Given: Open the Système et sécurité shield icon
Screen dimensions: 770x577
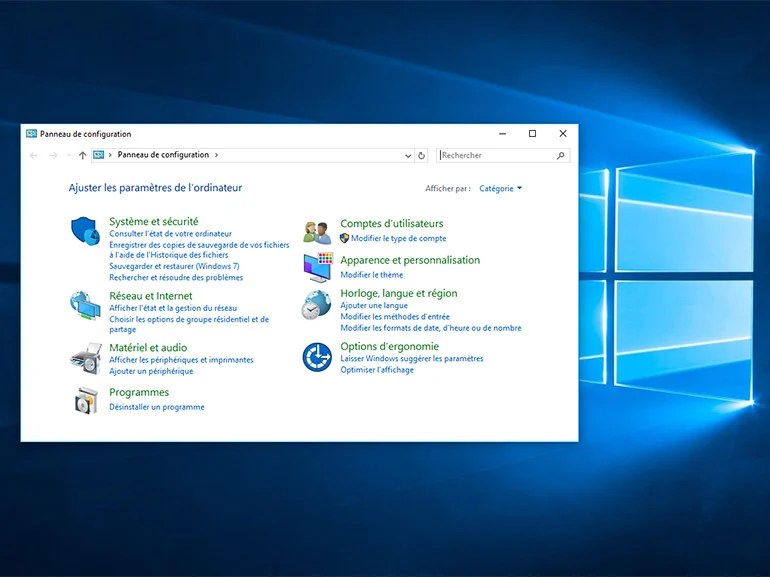Looking at the screenshot, I should click(x=85, y=231).
